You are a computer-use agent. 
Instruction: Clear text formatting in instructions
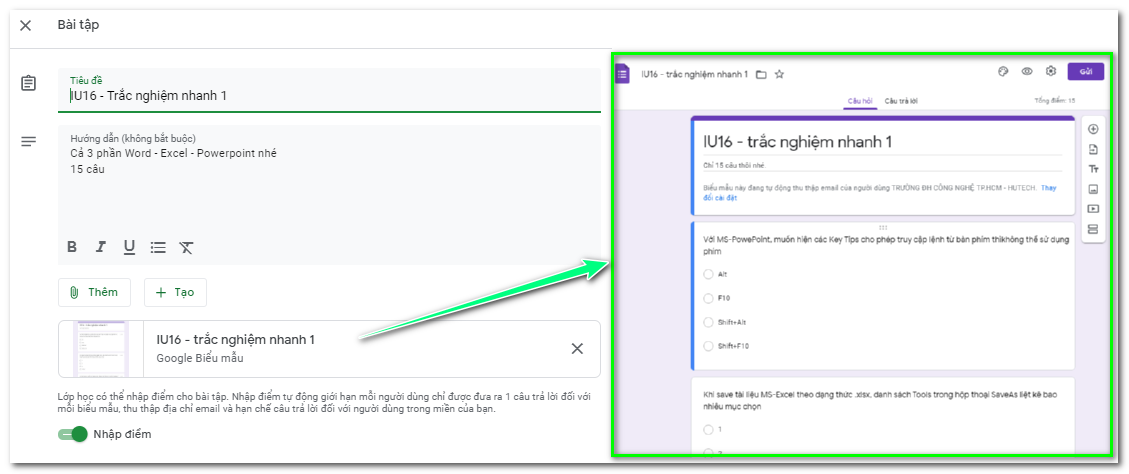(x=186, y=248)
